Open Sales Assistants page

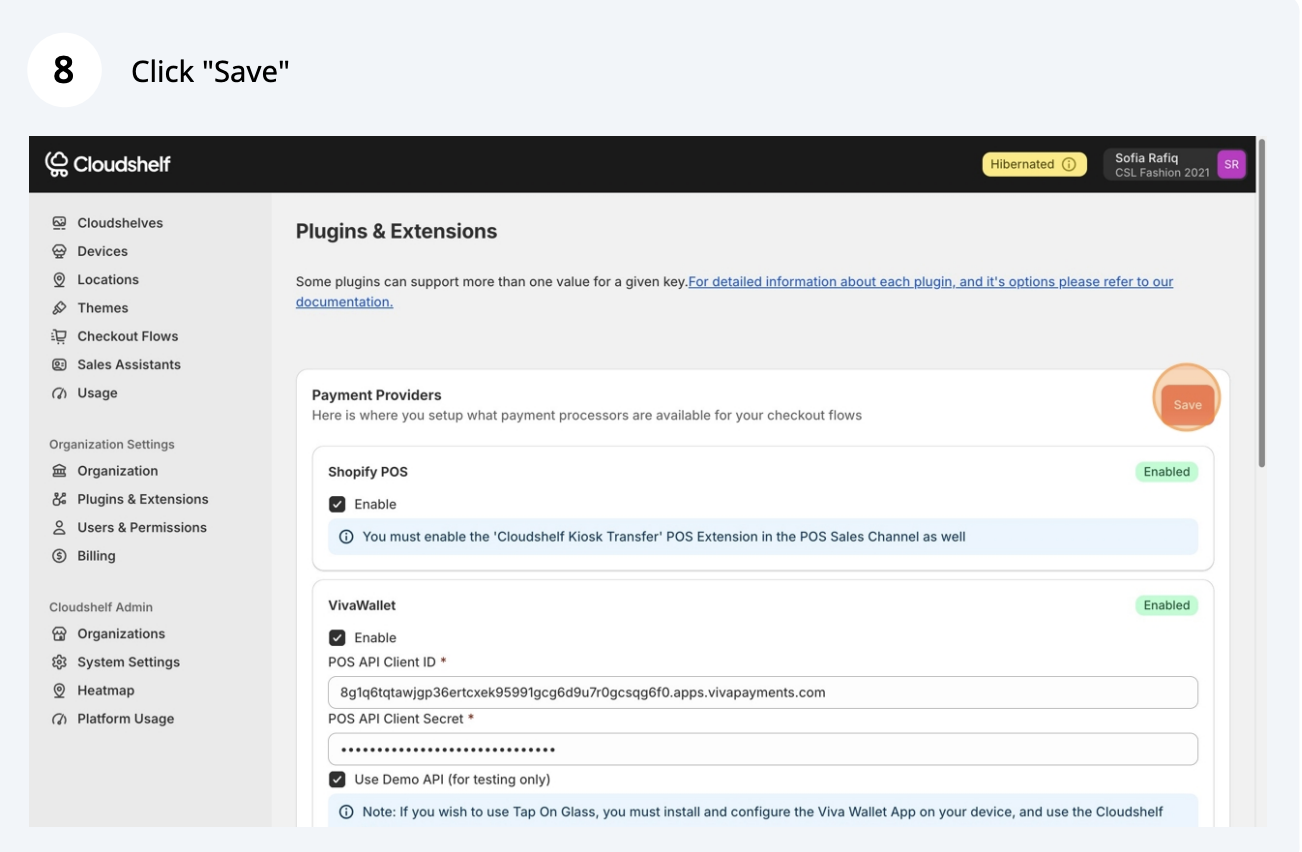pos(129,365)
